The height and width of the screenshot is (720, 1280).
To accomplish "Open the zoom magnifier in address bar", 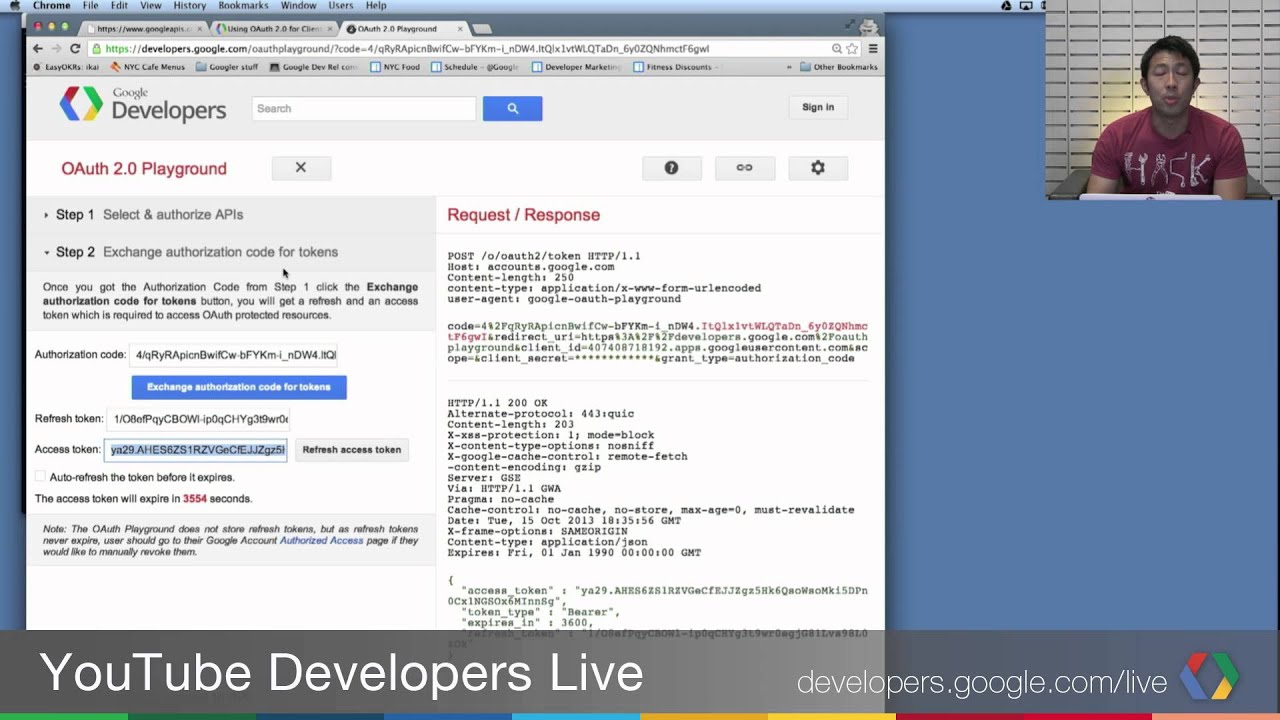I will click(x=837, y=48).
